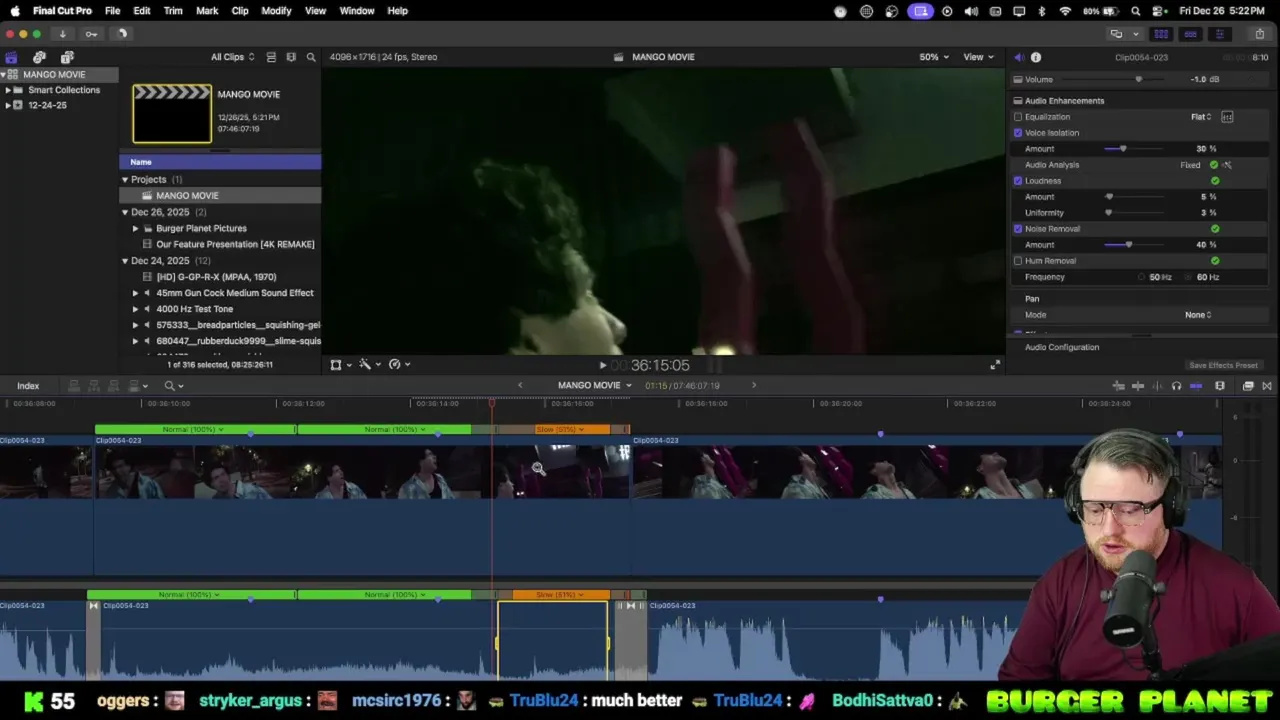Toggle filmstrip or list clip appearance
The height and width of the screenshot is (720, 1280).
271,57
